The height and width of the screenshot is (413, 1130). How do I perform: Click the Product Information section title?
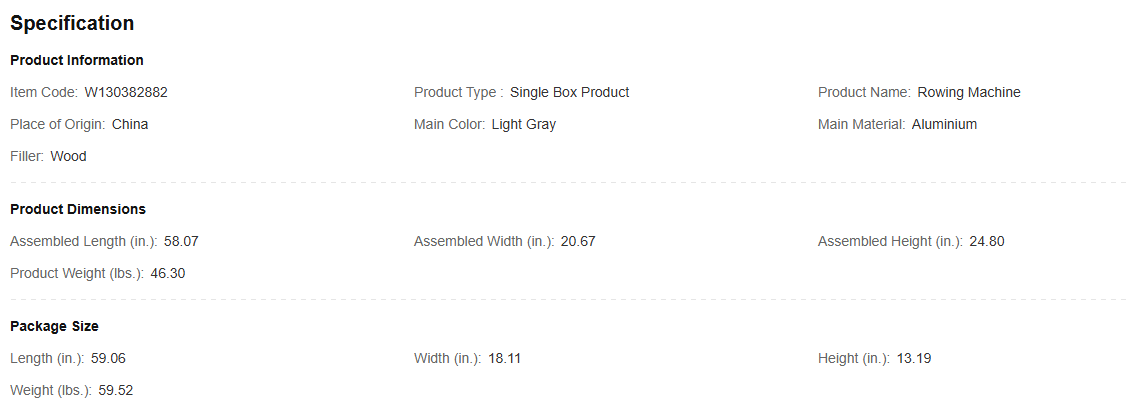tap(77, 60)
